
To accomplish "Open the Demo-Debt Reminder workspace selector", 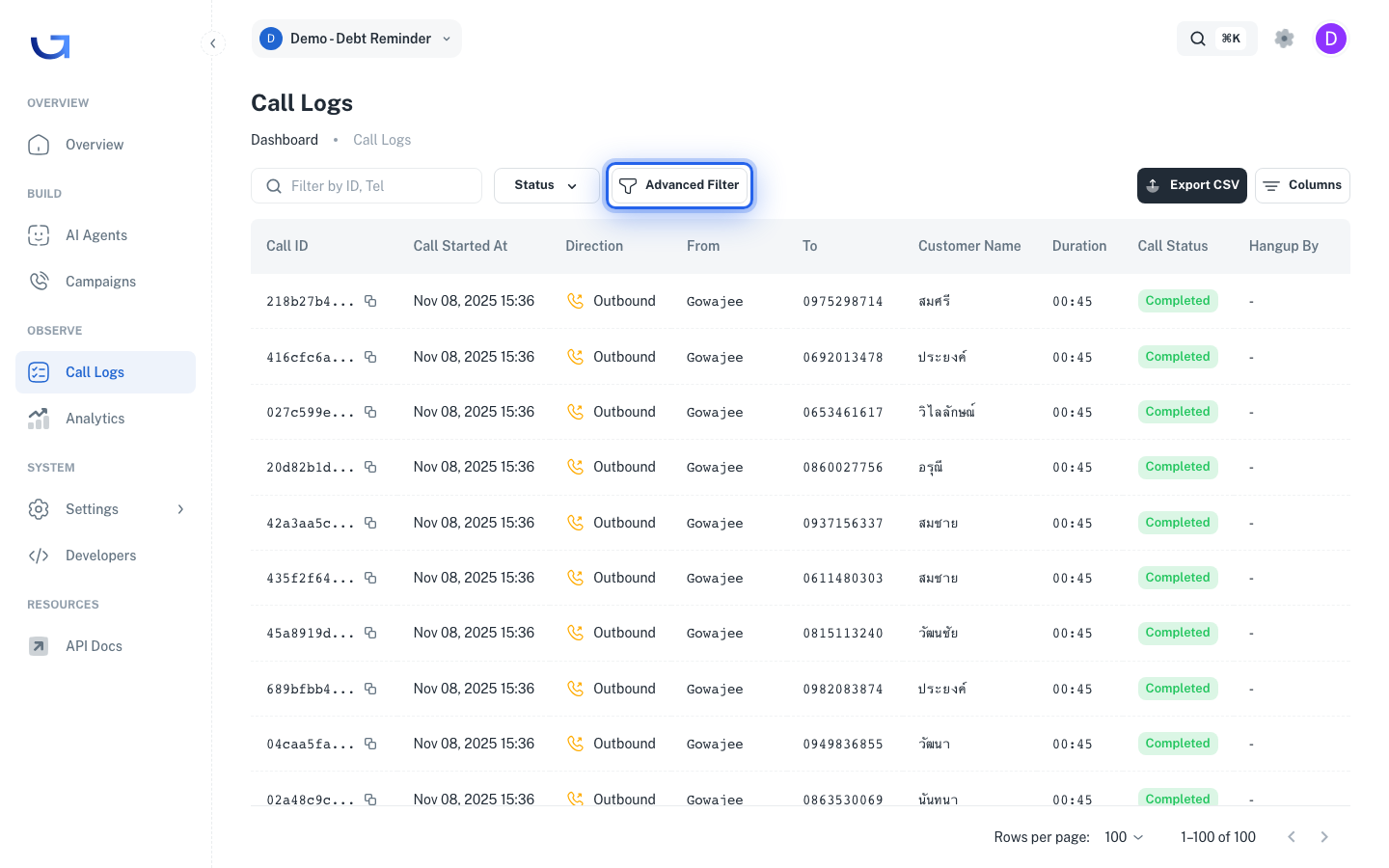I will [356, 39].
